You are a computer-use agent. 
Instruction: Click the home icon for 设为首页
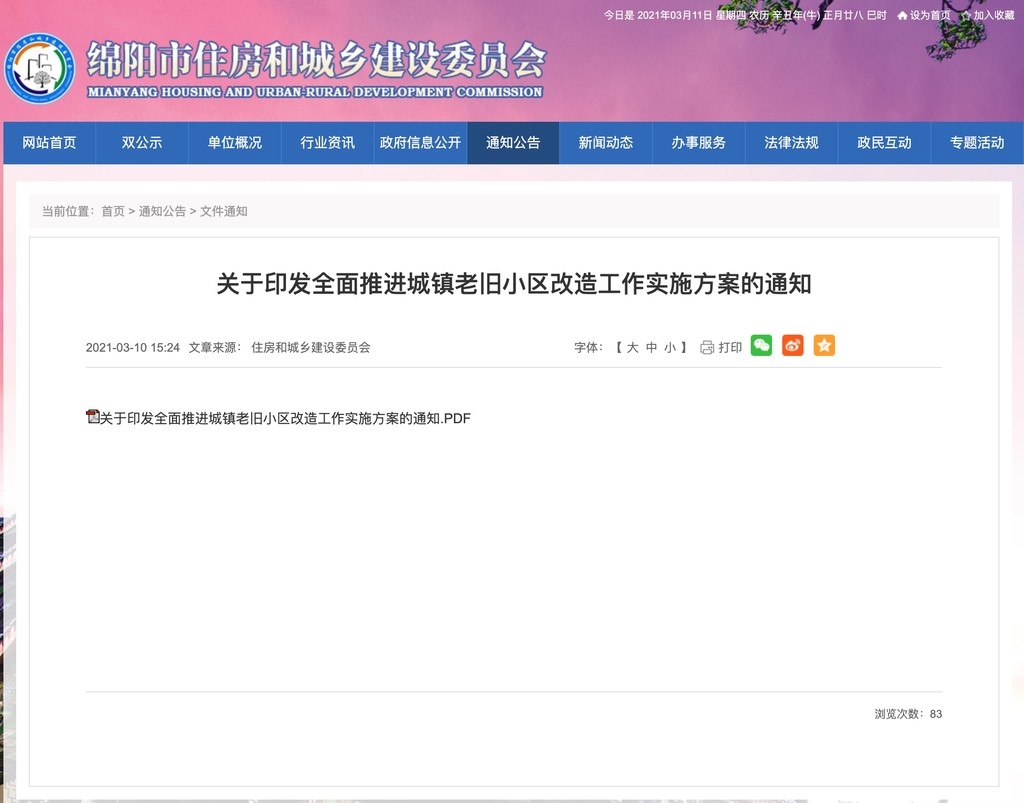902,16
